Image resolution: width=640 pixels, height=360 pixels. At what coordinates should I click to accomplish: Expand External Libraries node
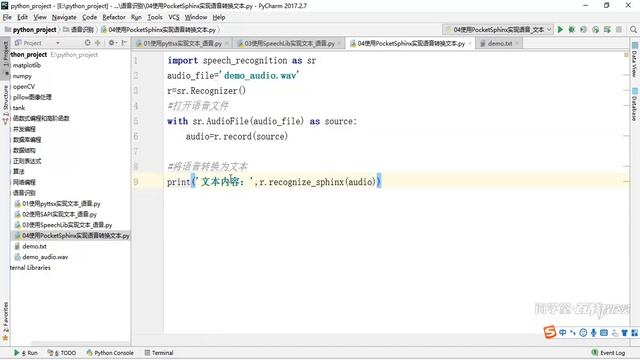pos(30,267)
